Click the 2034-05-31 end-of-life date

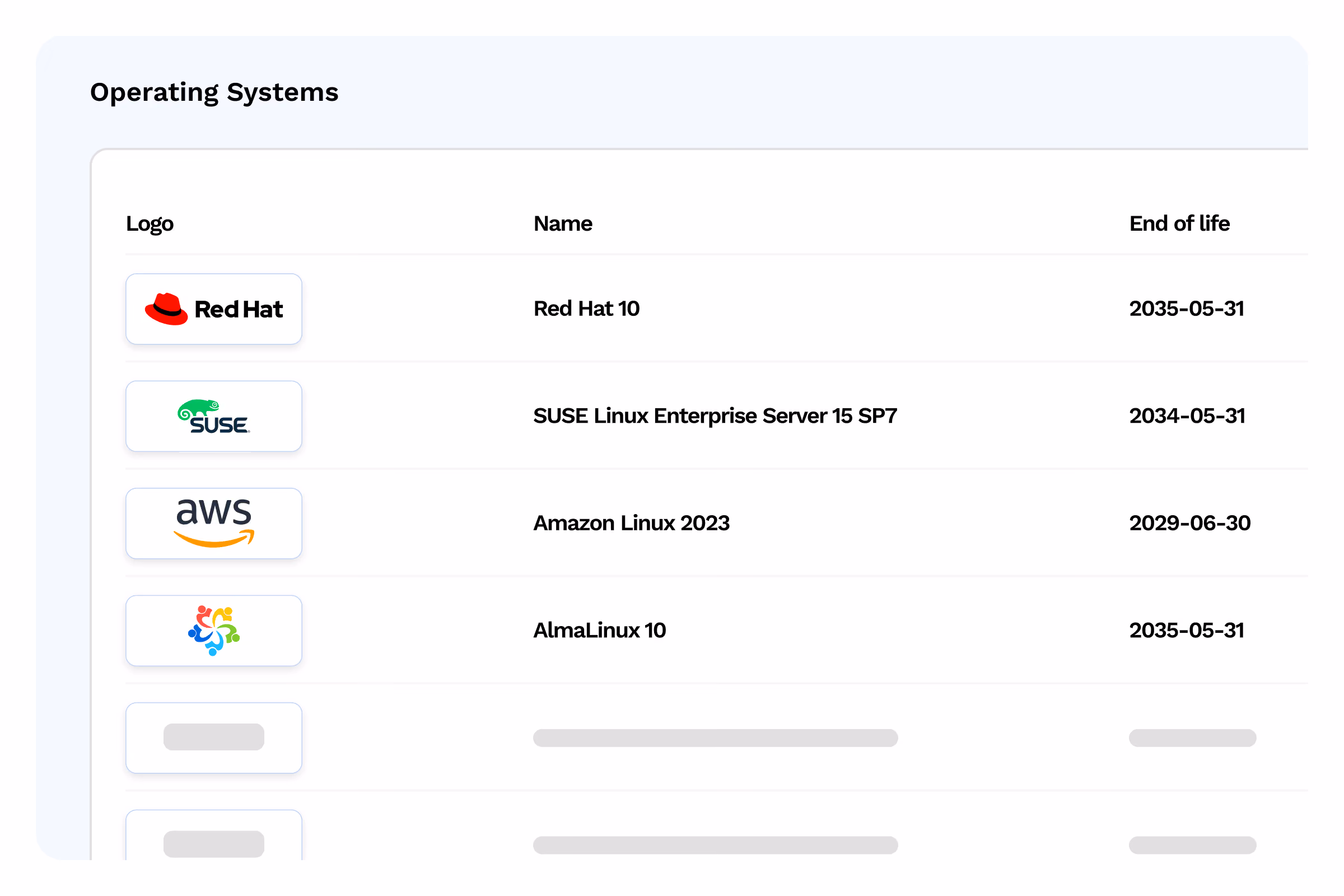1187,416
